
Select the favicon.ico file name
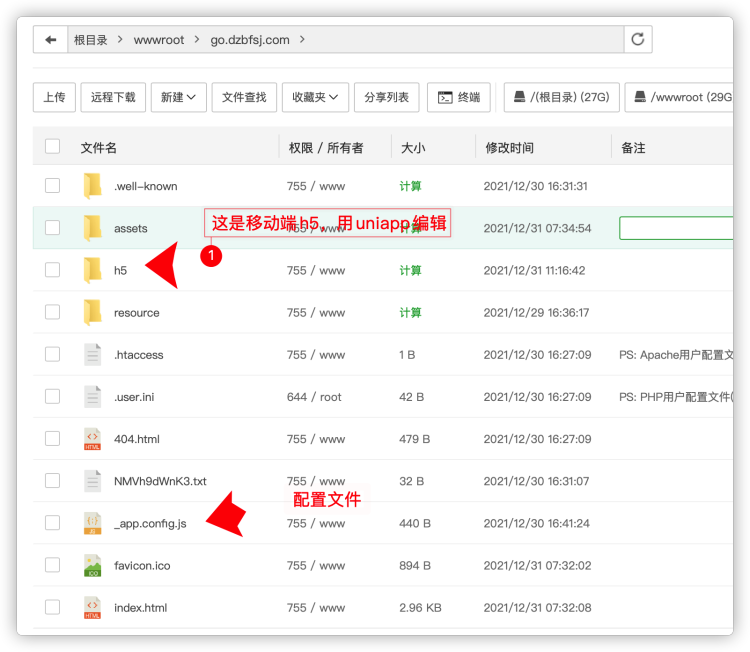tap(142, 565)
